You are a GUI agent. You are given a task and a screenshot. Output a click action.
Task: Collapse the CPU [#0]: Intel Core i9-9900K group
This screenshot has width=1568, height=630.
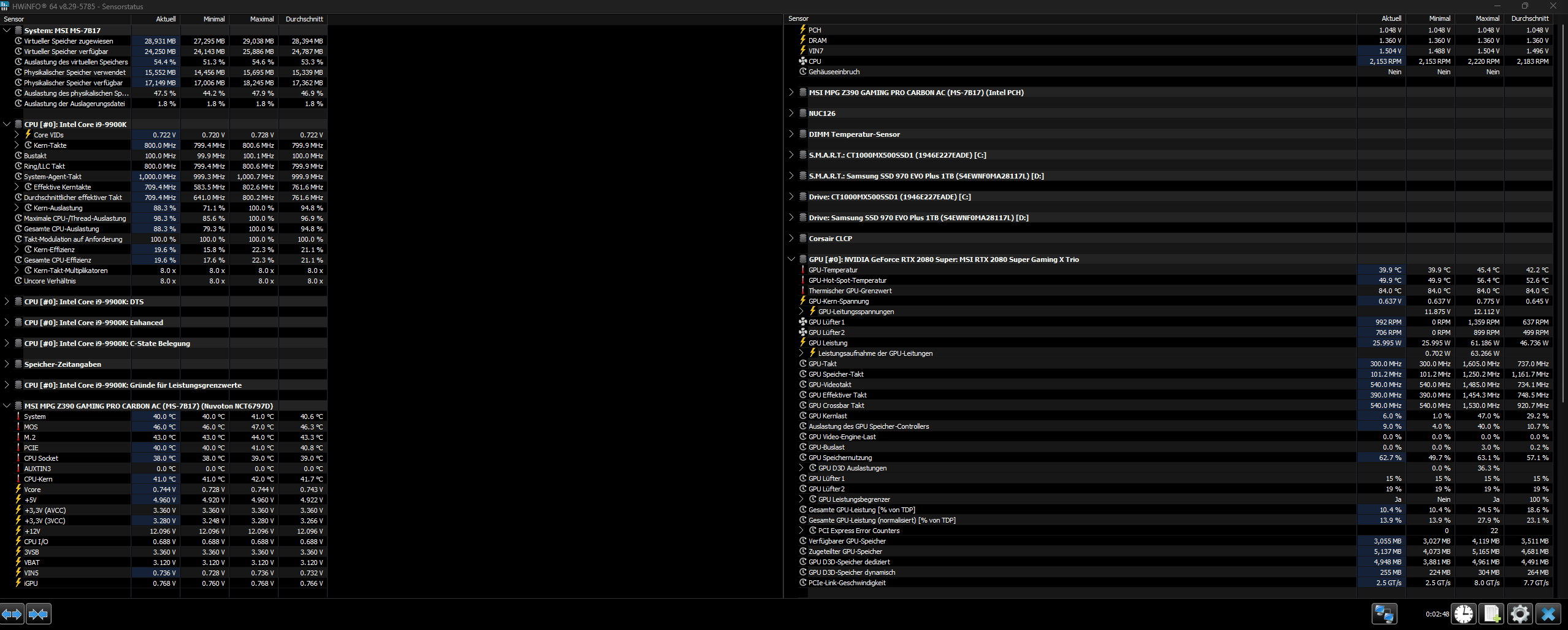click(x=7, y=125)
